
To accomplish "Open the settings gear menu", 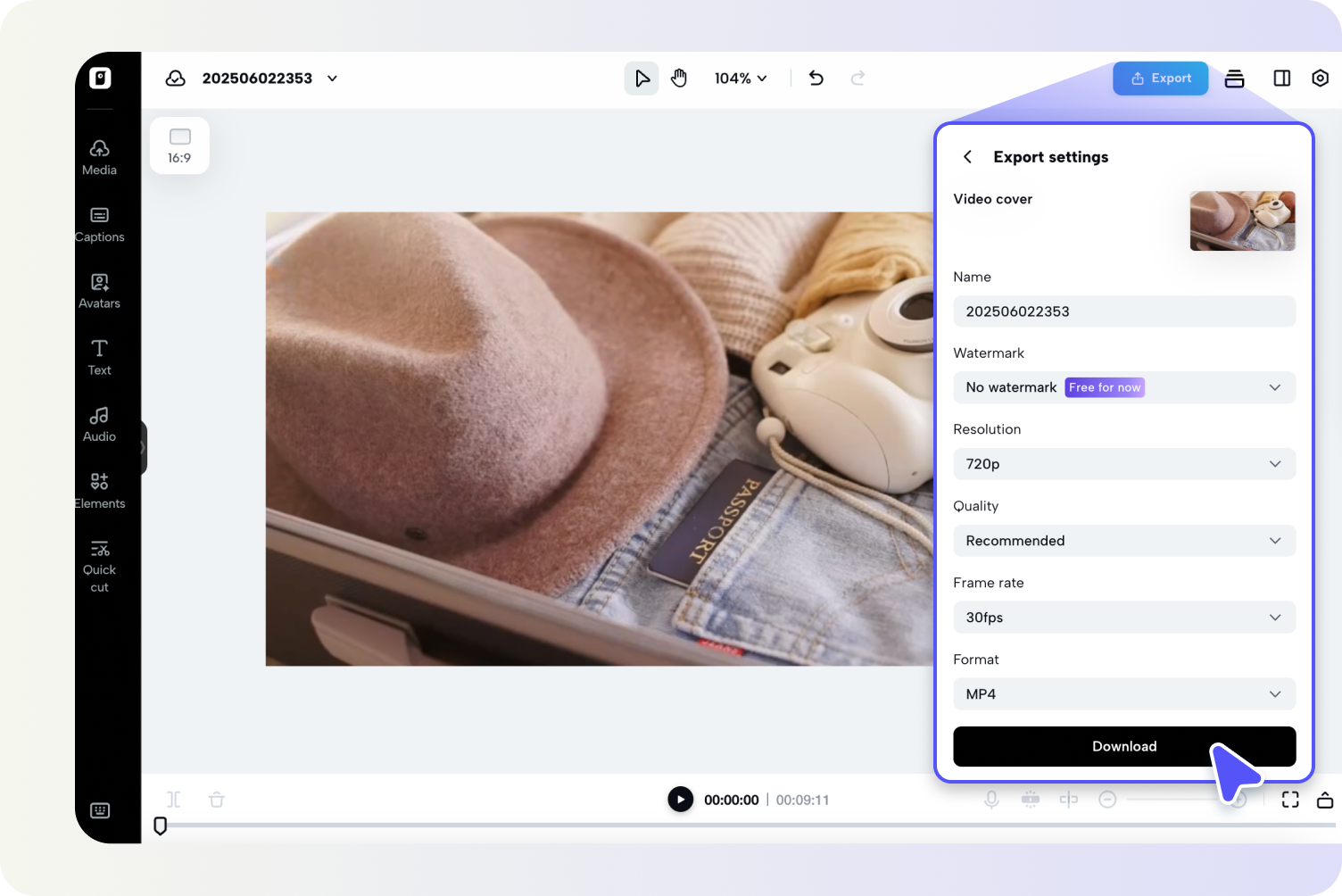I will (x=1320, y=78).
